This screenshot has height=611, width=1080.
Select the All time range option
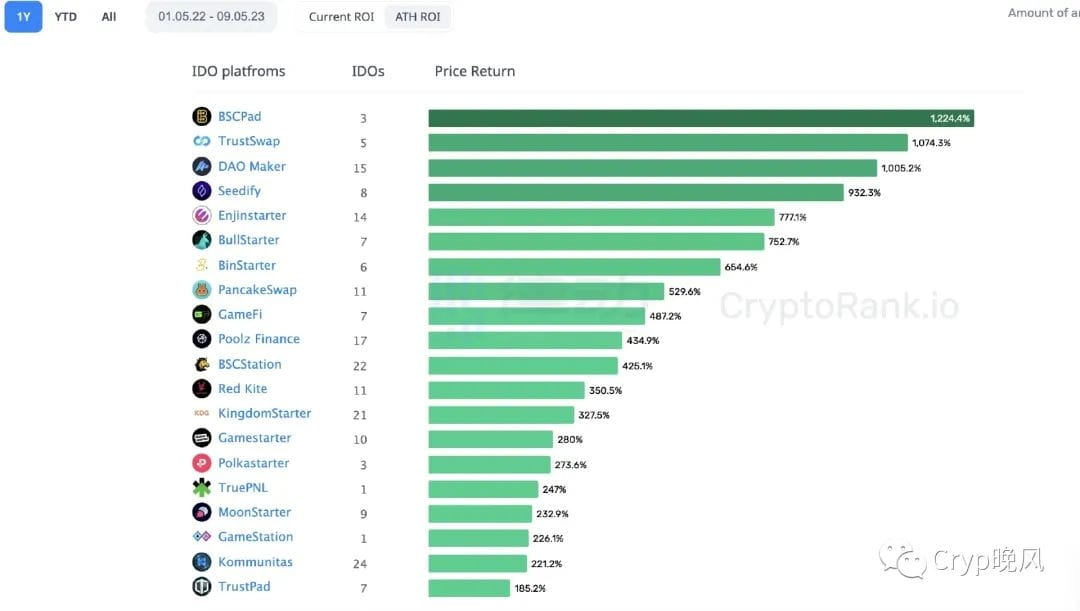click(x=109, y=17)
